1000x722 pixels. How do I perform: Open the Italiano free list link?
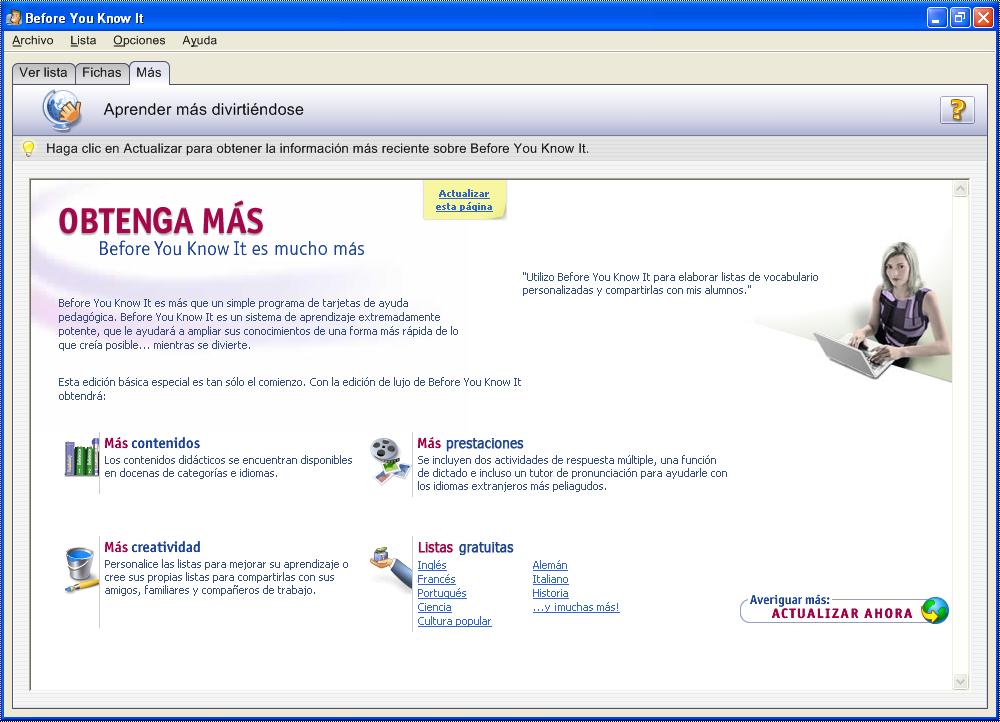tap(550, 579)
